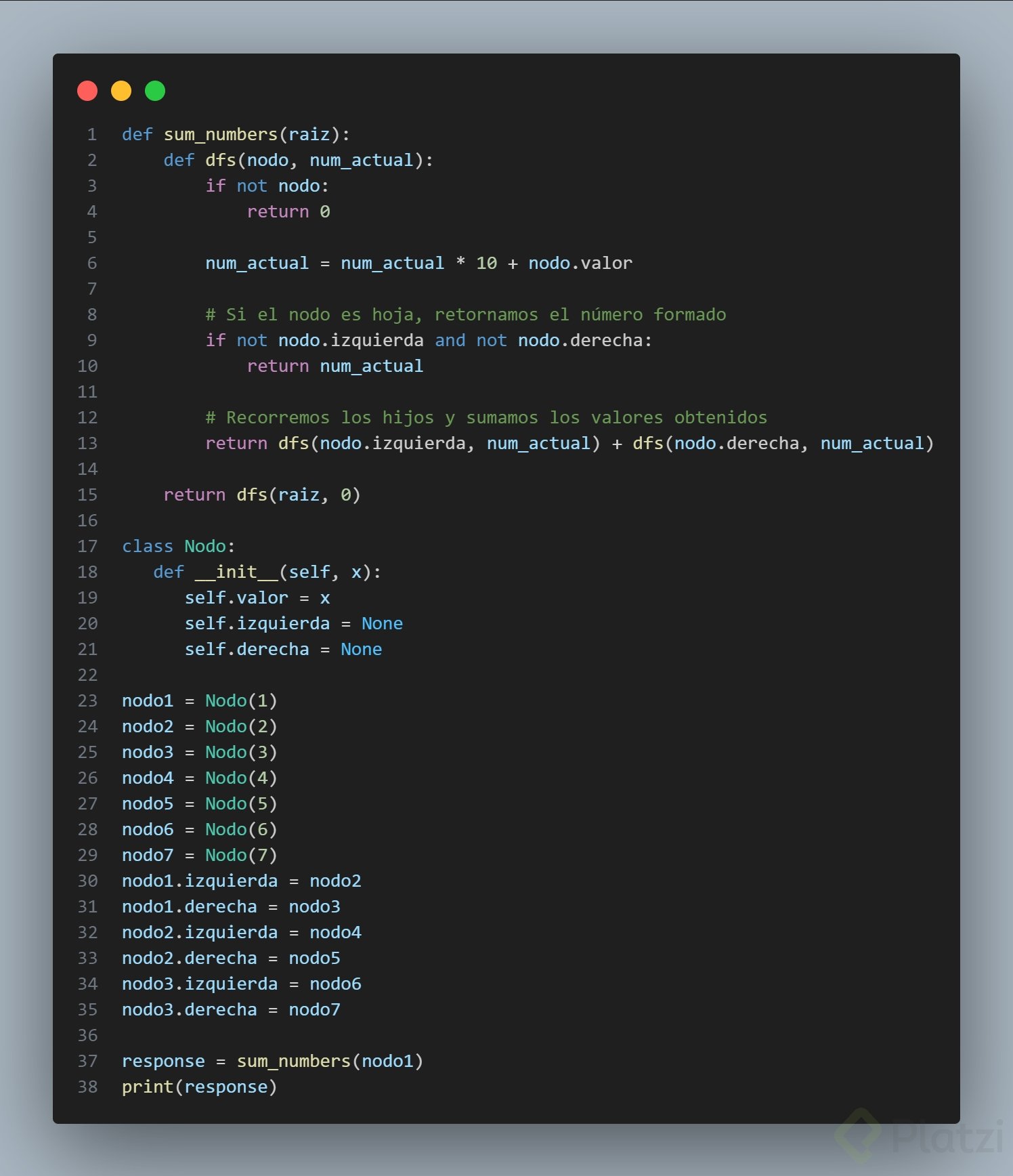Click the red close dot
The width and height of the screenshot is (1013, 1176).
(87, 91)
